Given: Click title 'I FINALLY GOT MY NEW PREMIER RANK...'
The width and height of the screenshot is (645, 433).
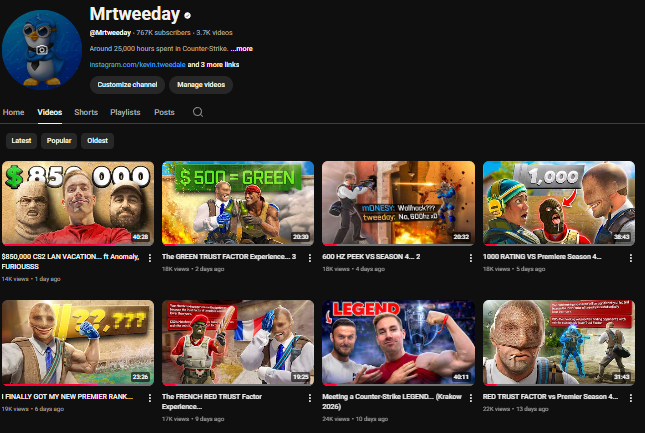Looking at the screenshot, I should click(67, 396).
